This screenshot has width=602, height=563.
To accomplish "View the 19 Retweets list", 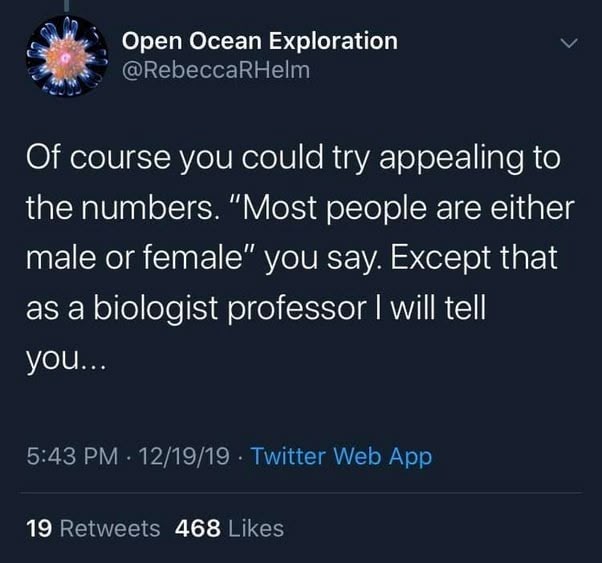I will click(x=92, y=528).
